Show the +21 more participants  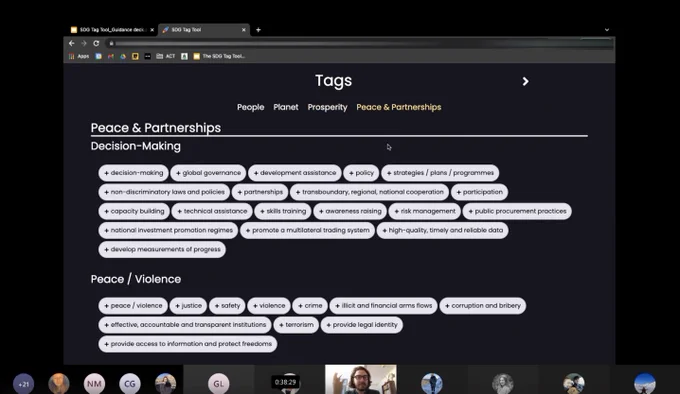(x=23, y=384)
